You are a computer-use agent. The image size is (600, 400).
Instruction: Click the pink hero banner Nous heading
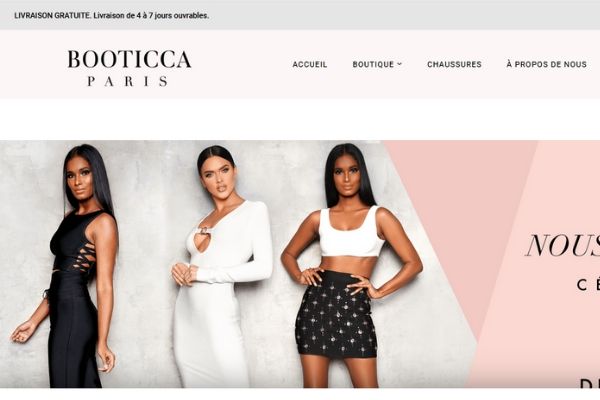[x=562, y=245]
